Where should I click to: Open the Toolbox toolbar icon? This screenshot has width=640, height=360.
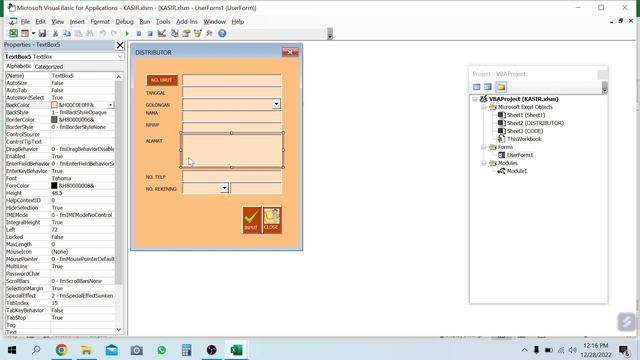click(209, 33)
